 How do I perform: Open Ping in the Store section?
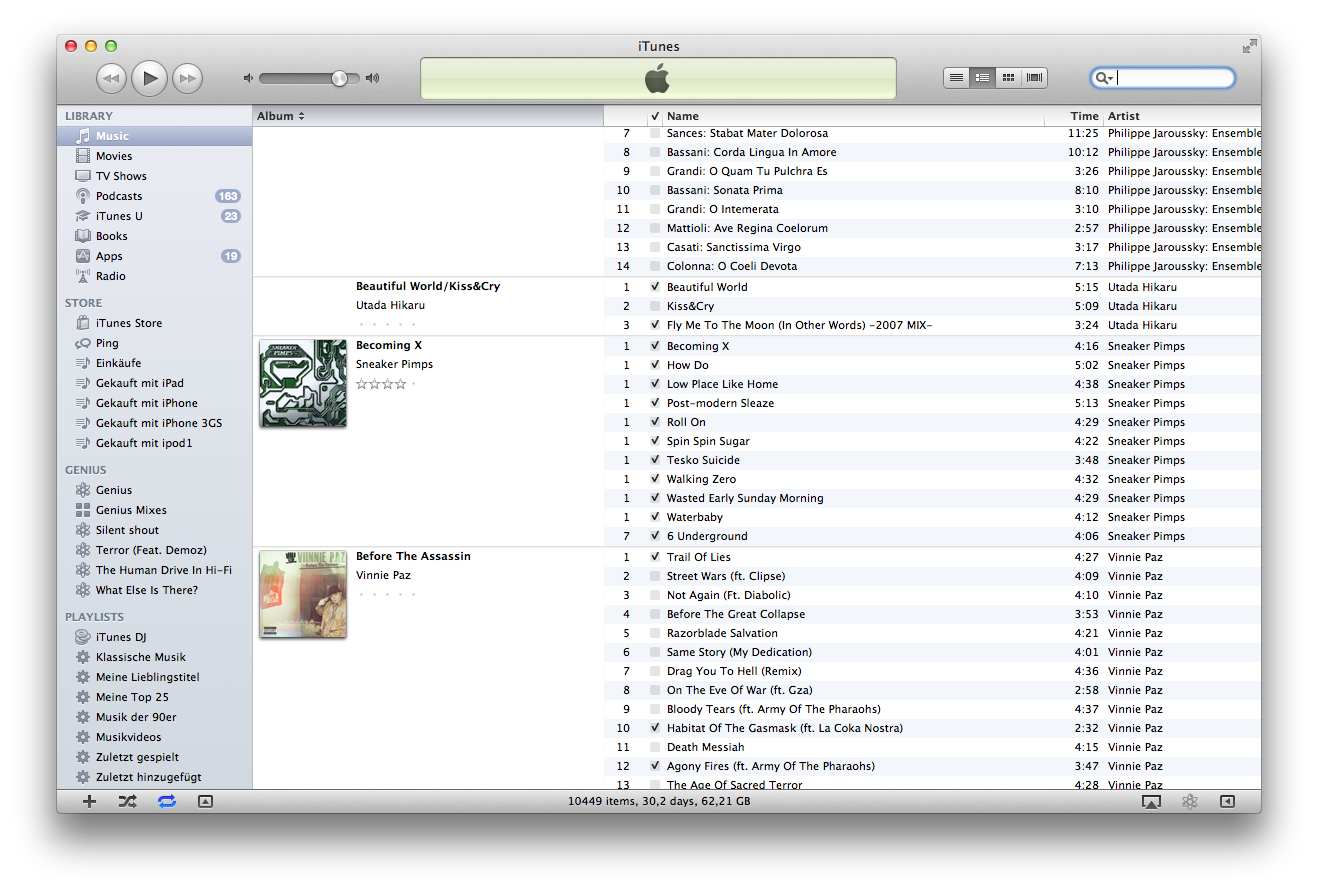[x=154, y=343]
